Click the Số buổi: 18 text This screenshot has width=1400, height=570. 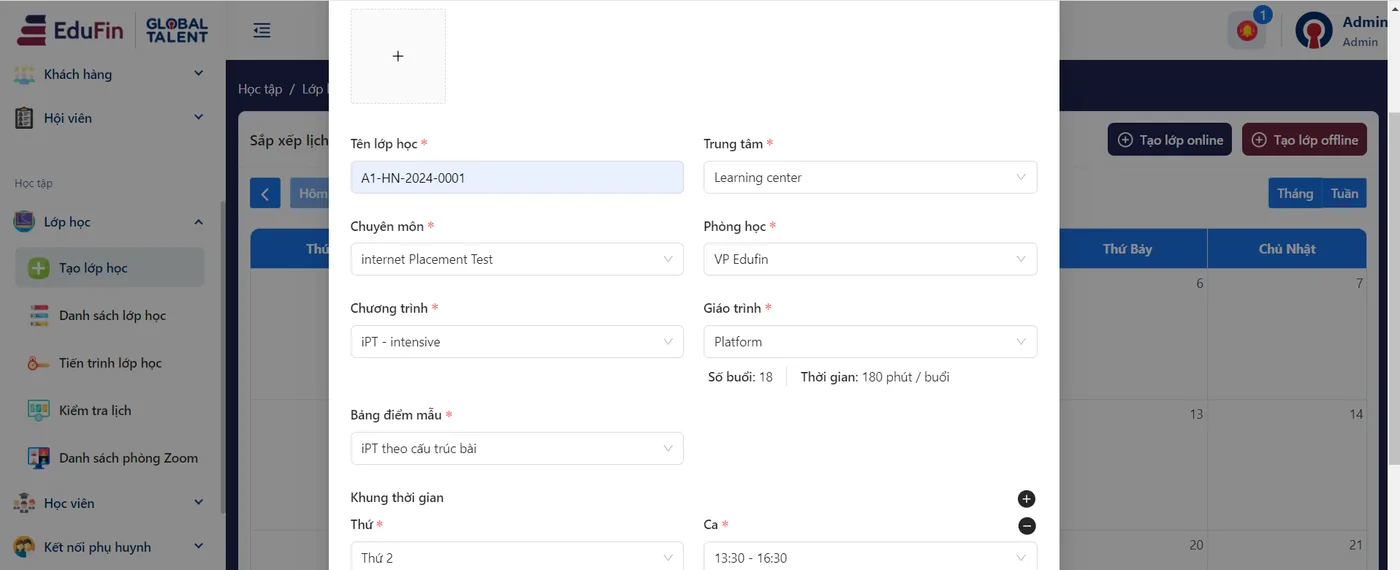(x=740, y=377)
